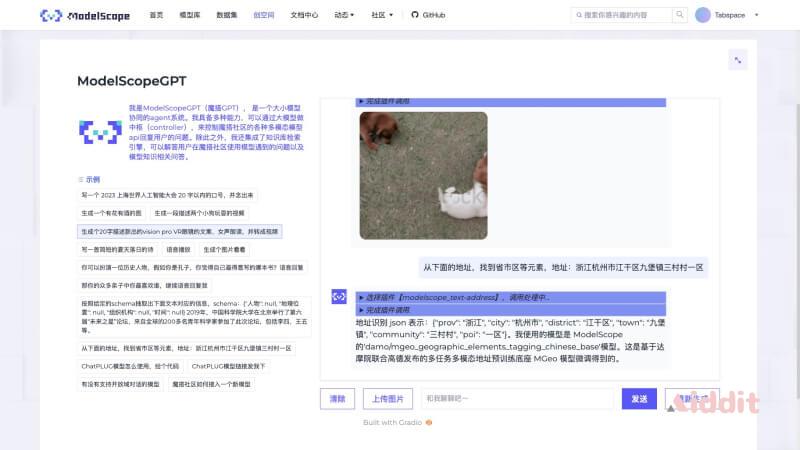This screenshot has width=800, height=450.
Task: Switch to the 创空间 menu item
Action: pyautogui.click(x=264, y=15)
